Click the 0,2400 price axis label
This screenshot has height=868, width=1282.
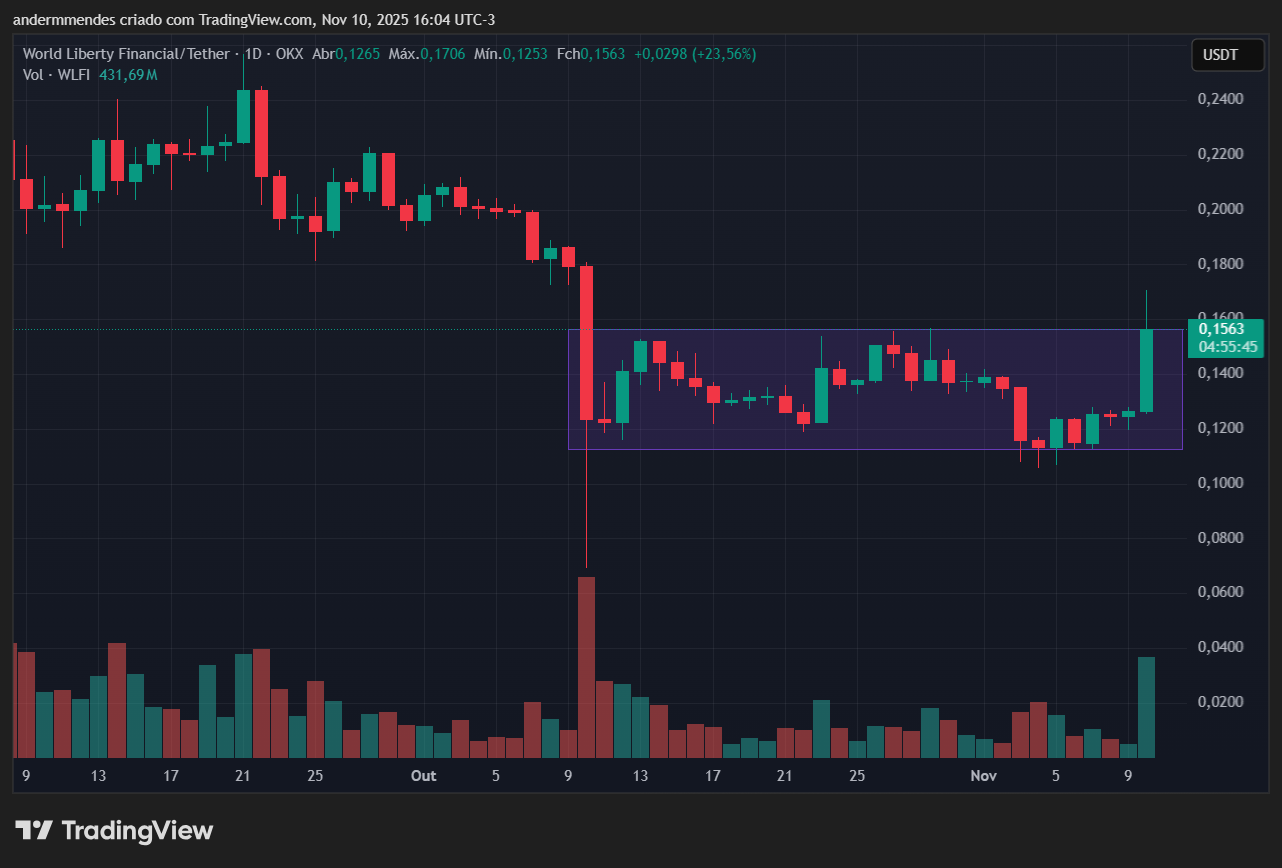point(1222,98)
